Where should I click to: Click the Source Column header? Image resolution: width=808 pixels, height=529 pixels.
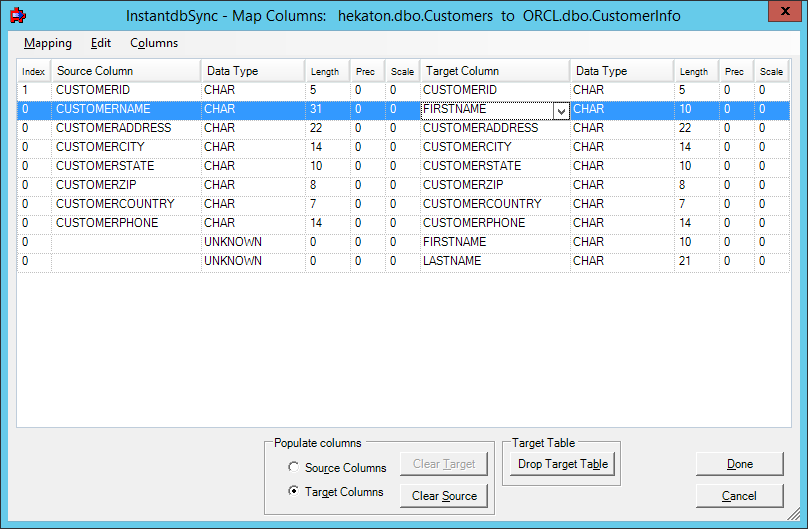click(126, 71)
